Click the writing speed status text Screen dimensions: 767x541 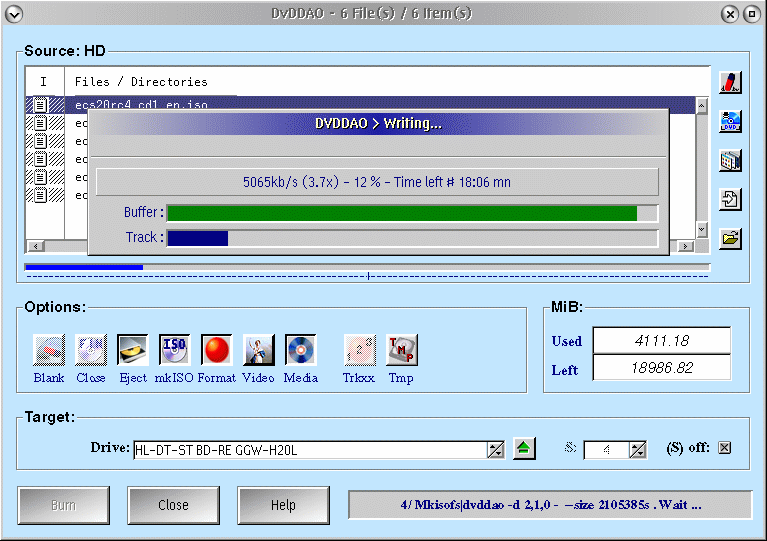[377, 182]
